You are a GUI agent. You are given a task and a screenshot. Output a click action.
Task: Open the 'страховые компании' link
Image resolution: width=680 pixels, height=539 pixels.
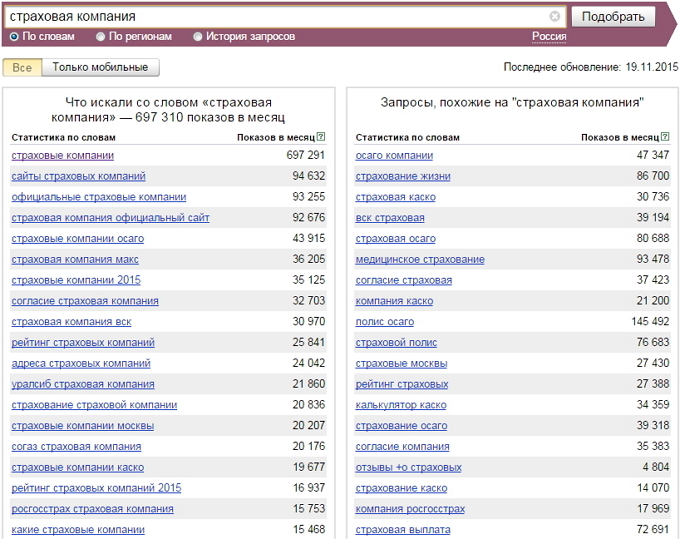63,156
